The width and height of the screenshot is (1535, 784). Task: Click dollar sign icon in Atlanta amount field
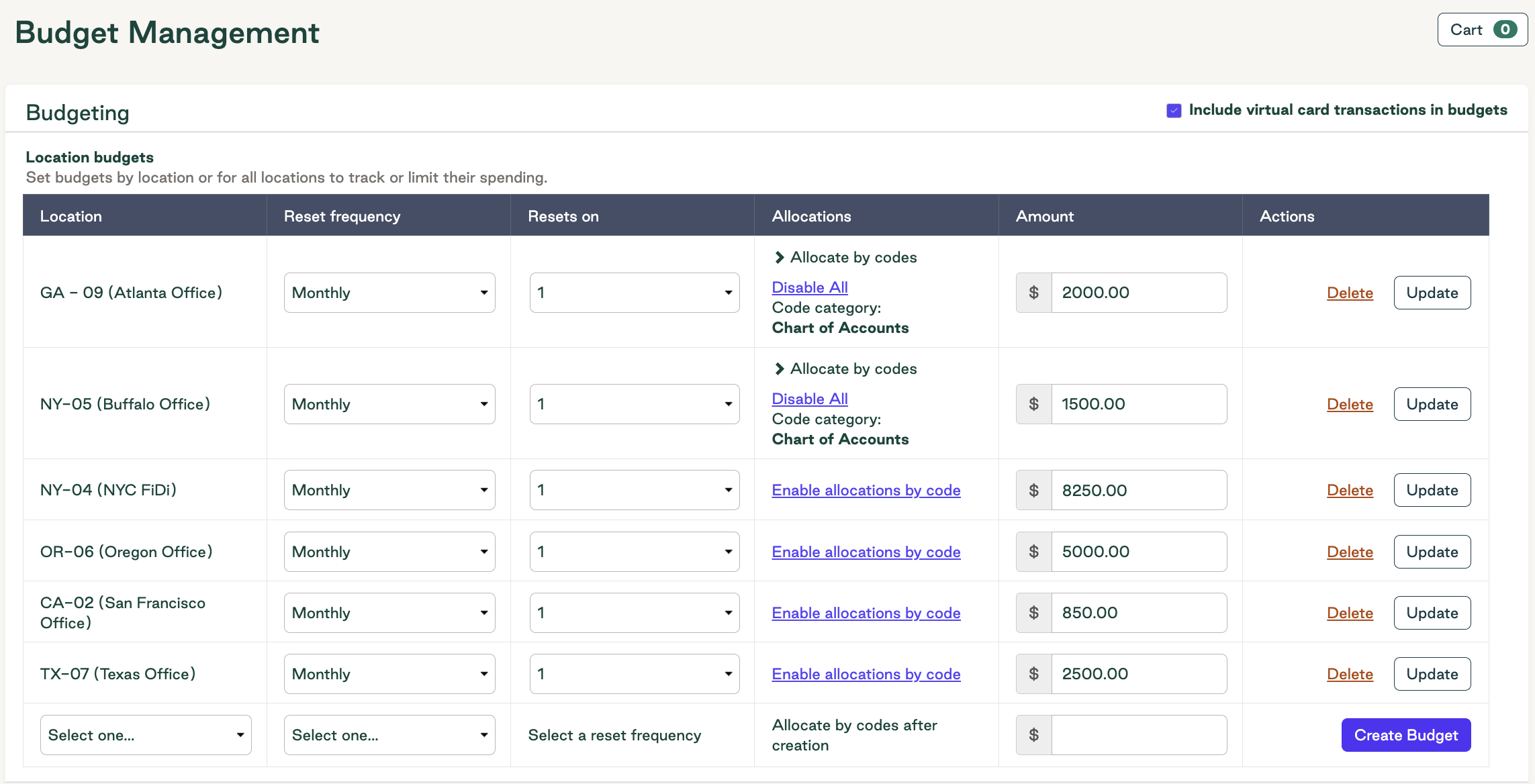click(x=1033, y=293)
